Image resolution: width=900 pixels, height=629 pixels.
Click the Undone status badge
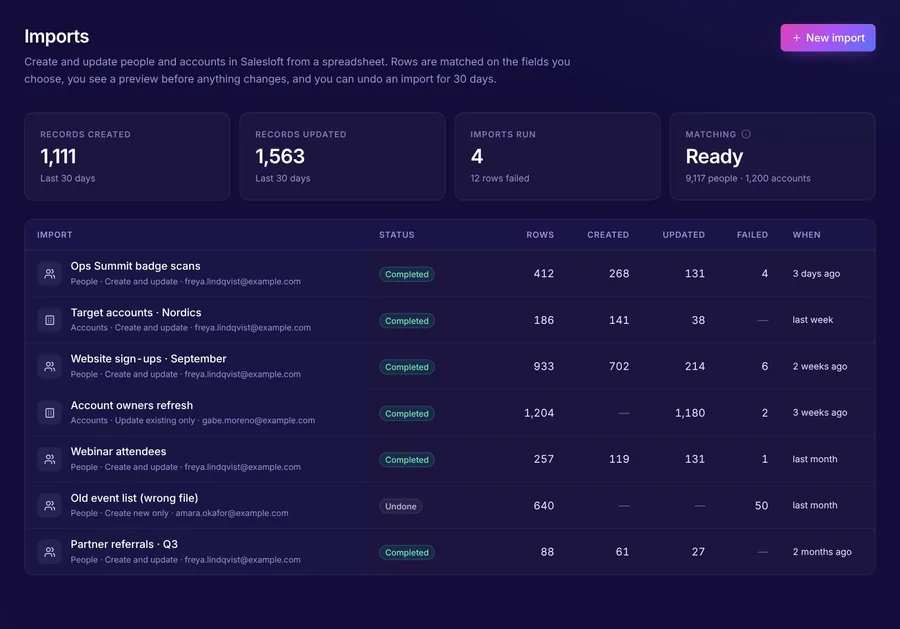401,506
